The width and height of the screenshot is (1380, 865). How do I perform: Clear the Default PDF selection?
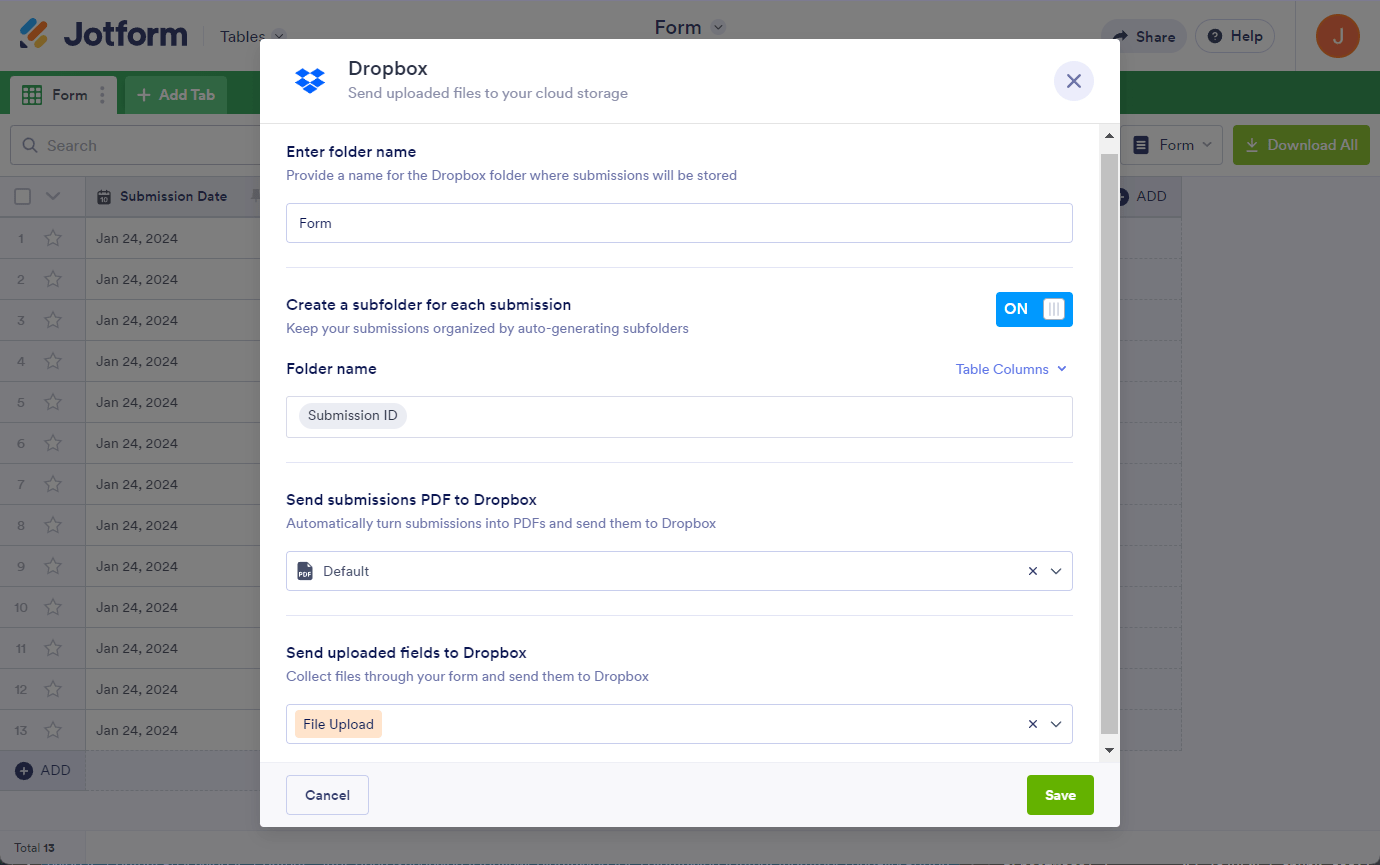pos(1032,571)
